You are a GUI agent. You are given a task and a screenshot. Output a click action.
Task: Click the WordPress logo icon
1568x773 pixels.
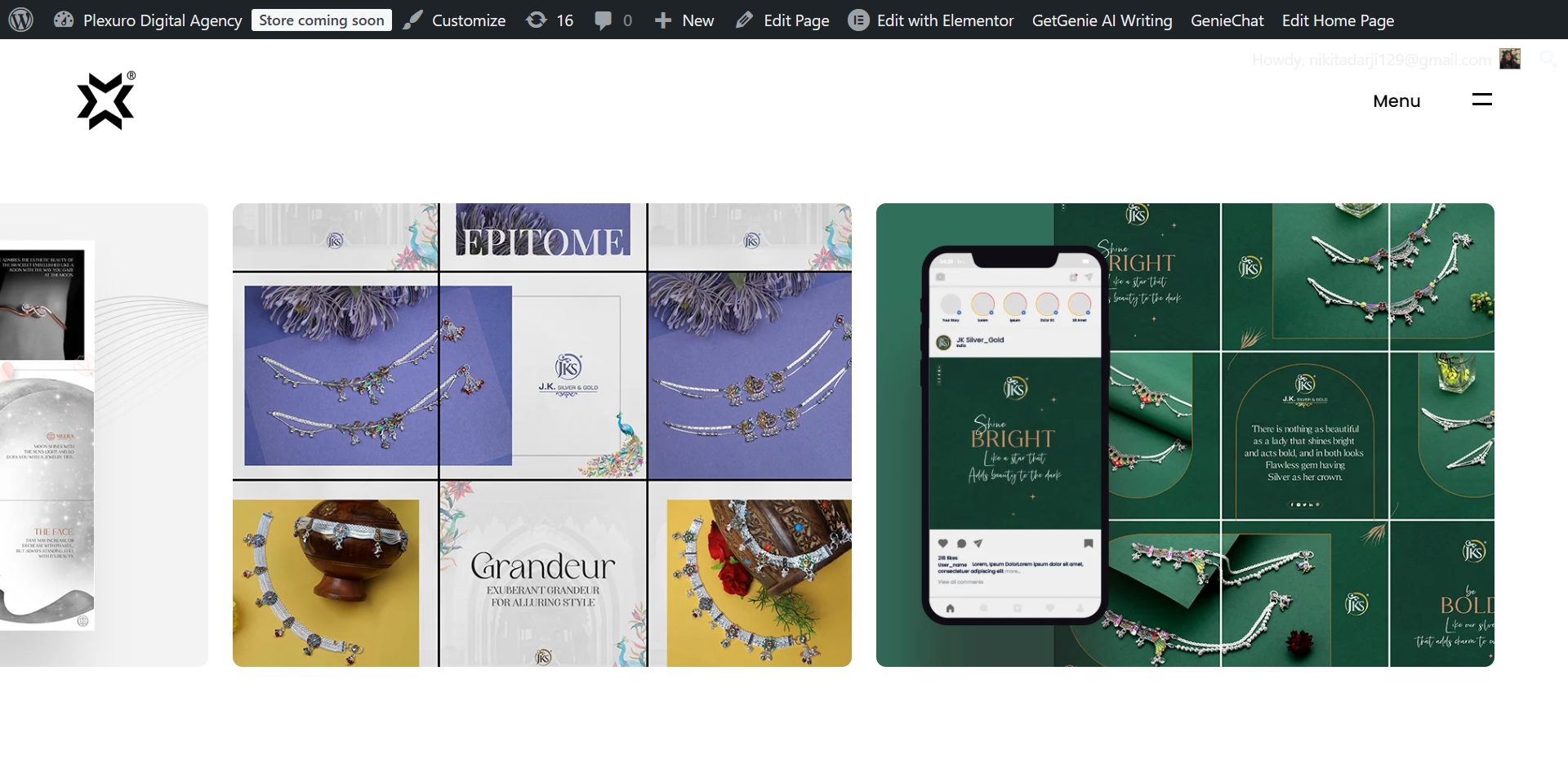20,20
